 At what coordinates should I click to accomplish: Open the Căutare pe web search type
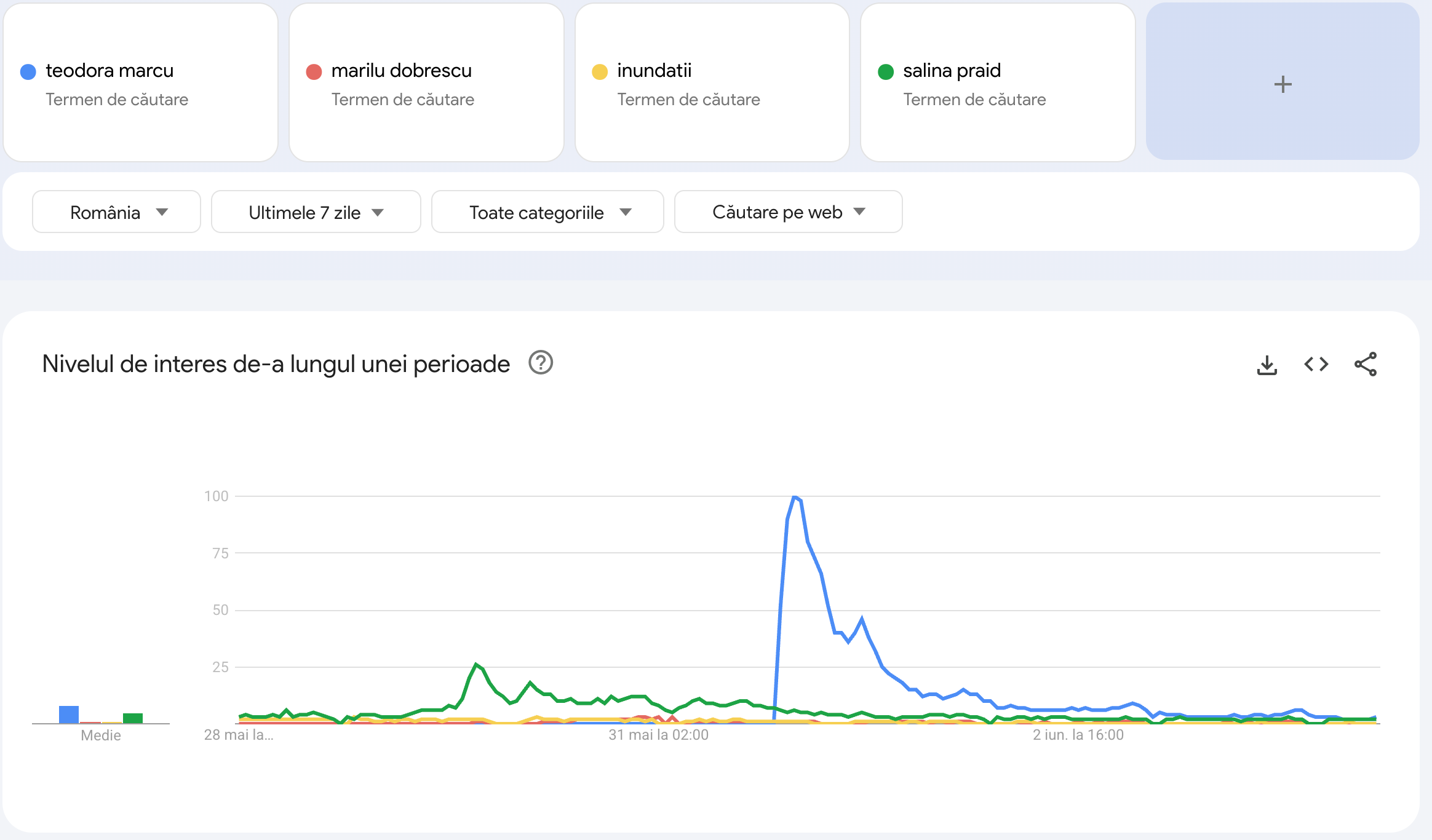point(788,212)
